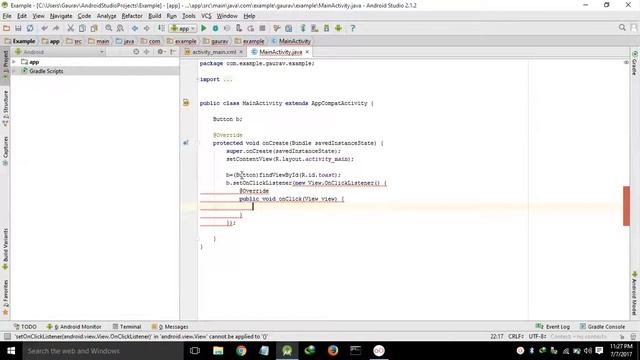Click the class gutter icon beside MainActivity
This screenshot has height=360, width=640.
tap(186, 103)
